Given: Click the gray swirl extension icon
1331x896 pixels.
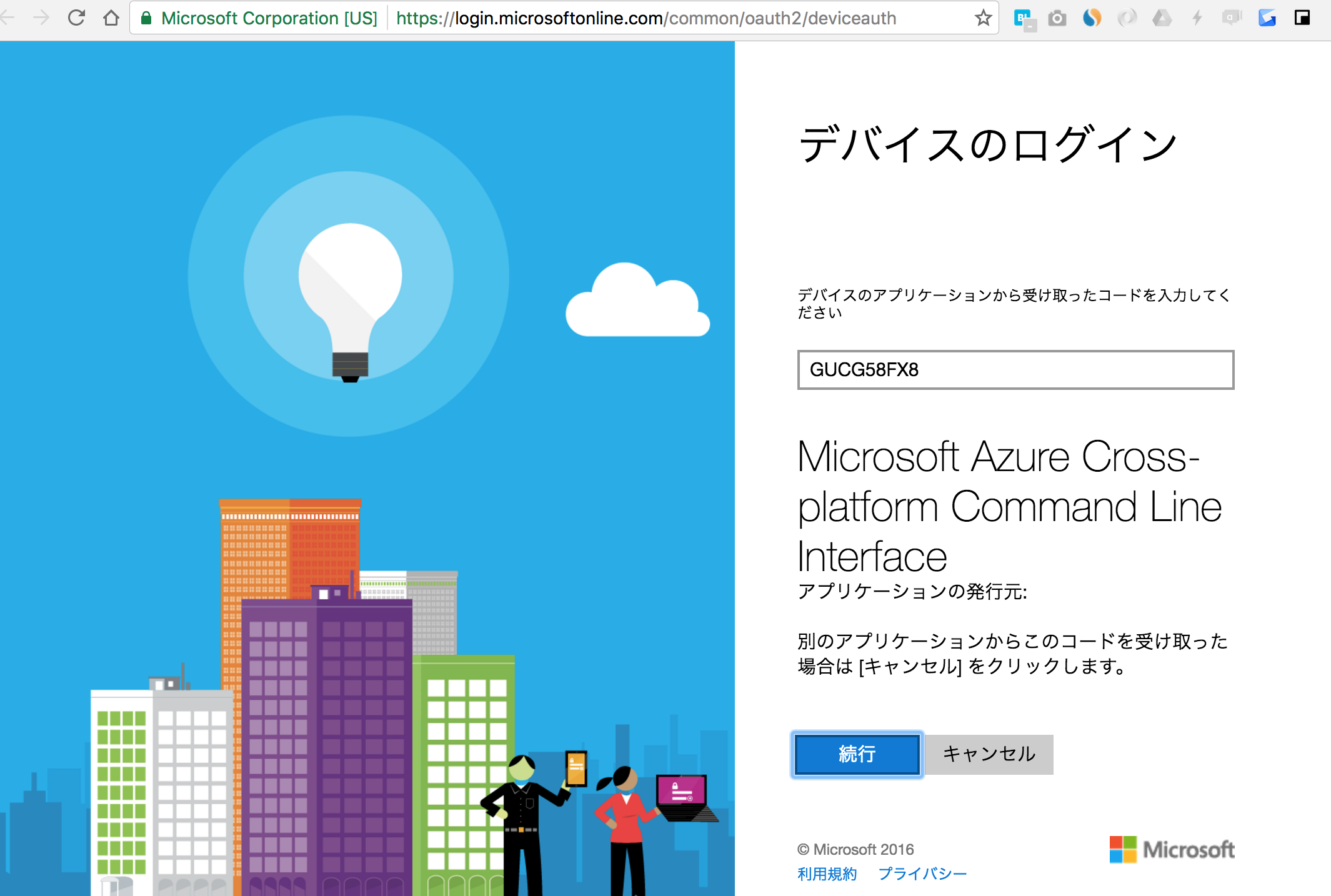Looking at the screenshot, I should [x=1128, y=17].
